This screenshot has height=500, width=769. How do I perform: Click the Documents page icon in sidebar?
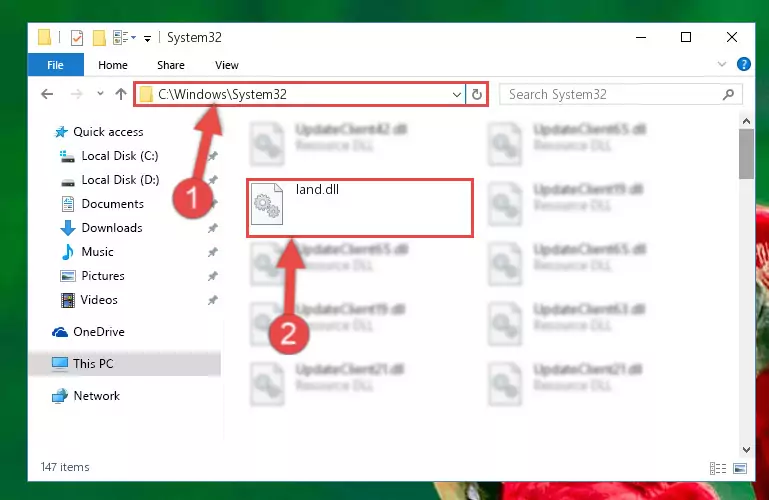pos(68,204)
